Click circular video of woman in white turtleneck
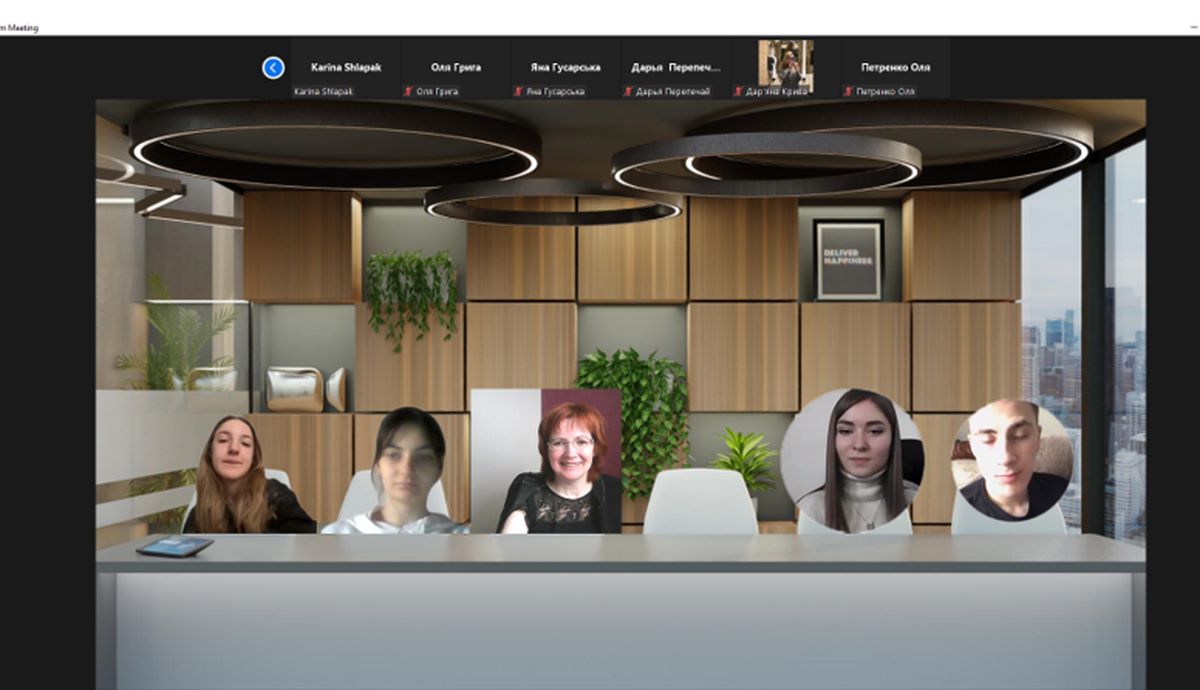Image resolution: width=1200 pixels, height=690 pixels. click(852, 460)
